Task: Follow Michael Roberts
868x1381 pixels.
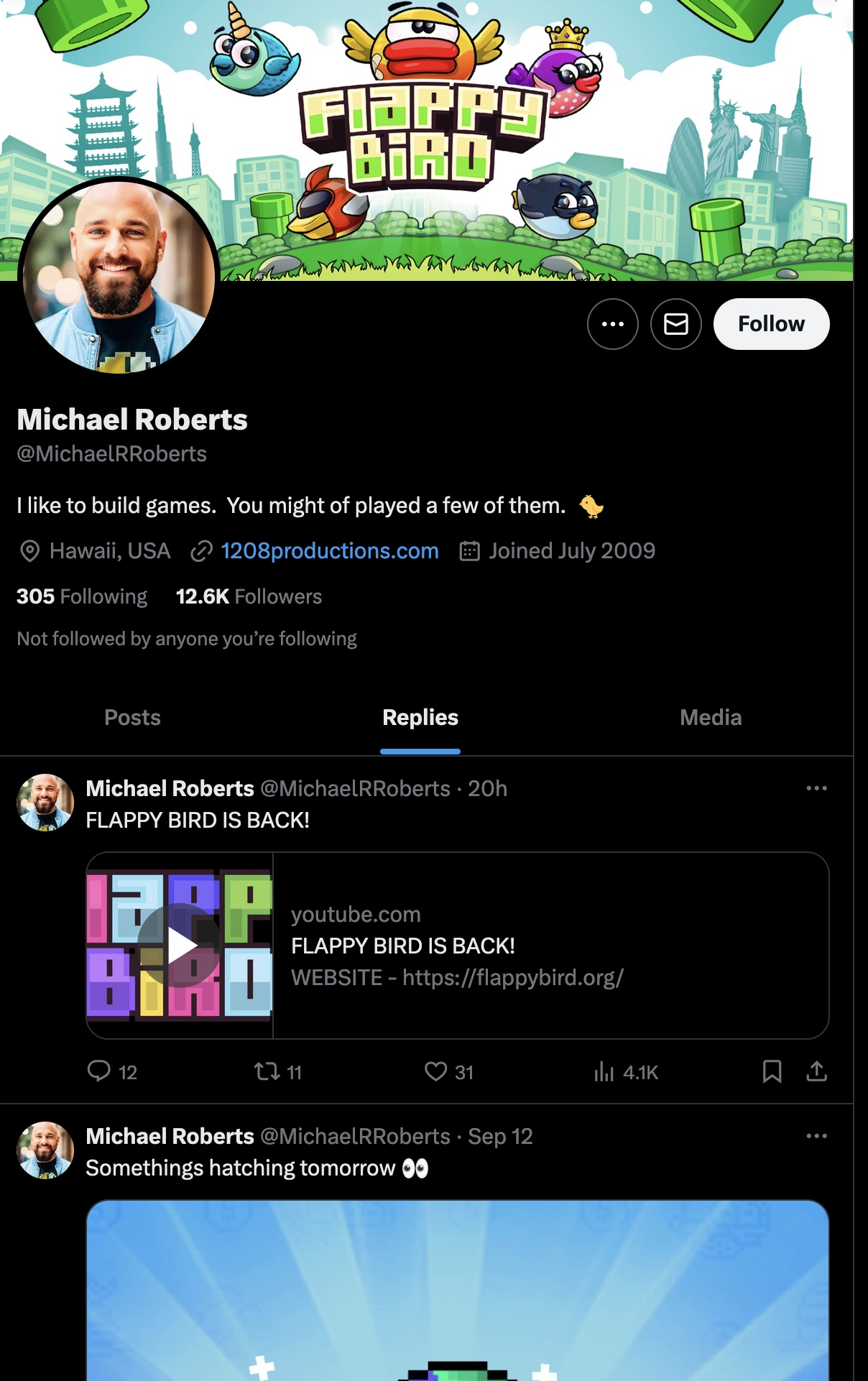Action: tap(771, 324)
